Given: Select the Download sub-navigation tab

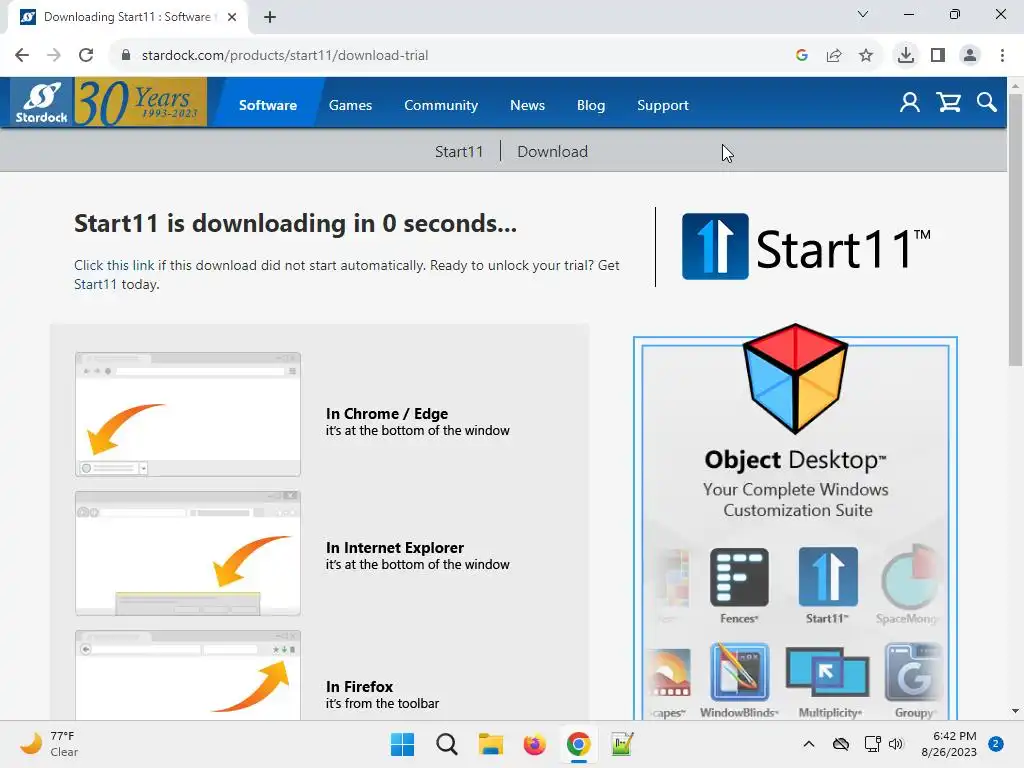Looking at the screenshot, I should tap(552, 152).
